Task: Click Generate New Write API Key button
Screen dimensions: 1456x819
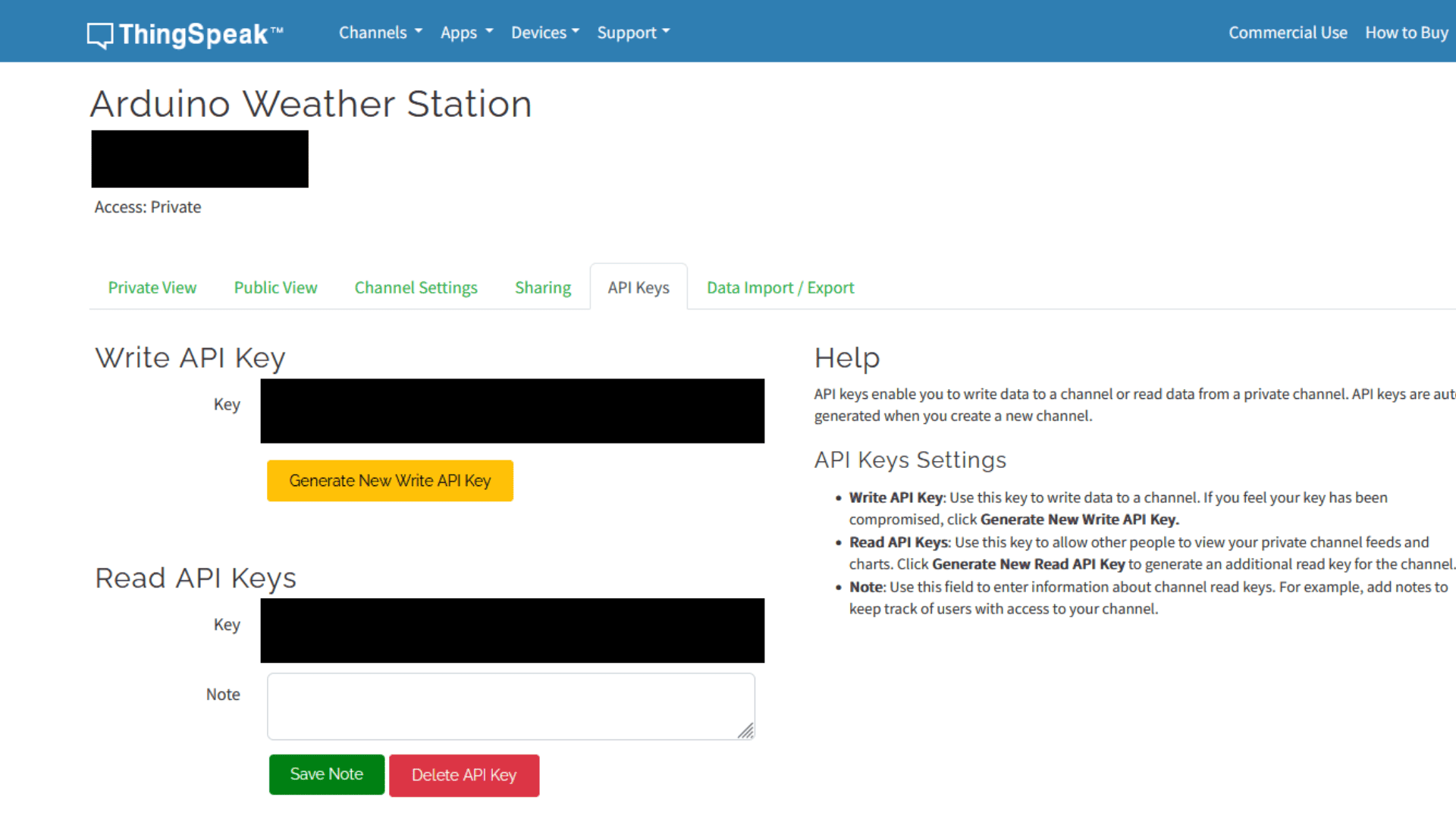Action: (x=390, y=481)
